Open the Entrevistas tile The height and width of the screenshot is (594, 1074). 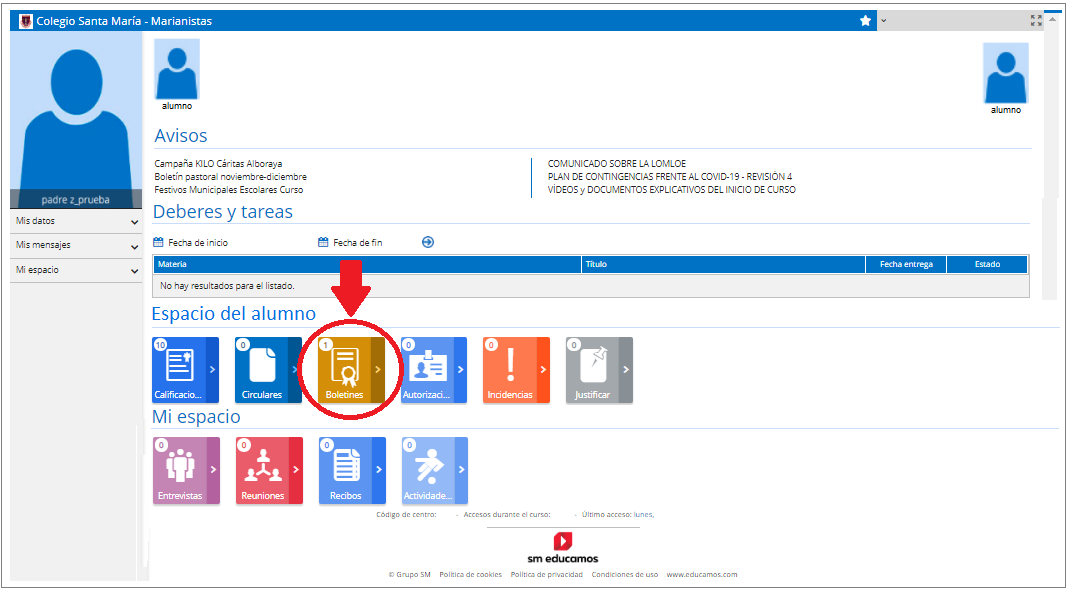point(179,470)
